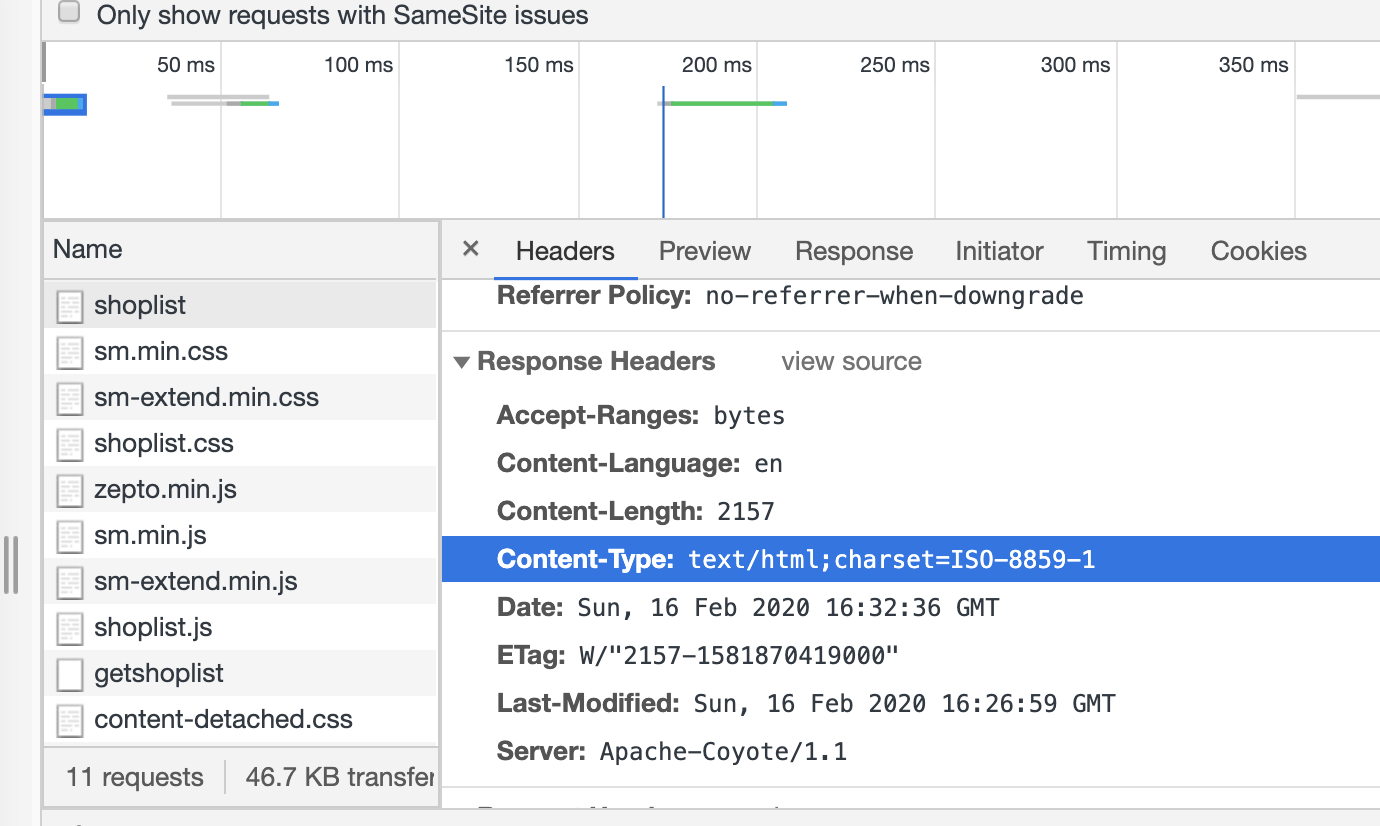This screenshot has width=1380, height=826.
Task: Click the file icon beside sm.min.css
Action: point(69,352)
